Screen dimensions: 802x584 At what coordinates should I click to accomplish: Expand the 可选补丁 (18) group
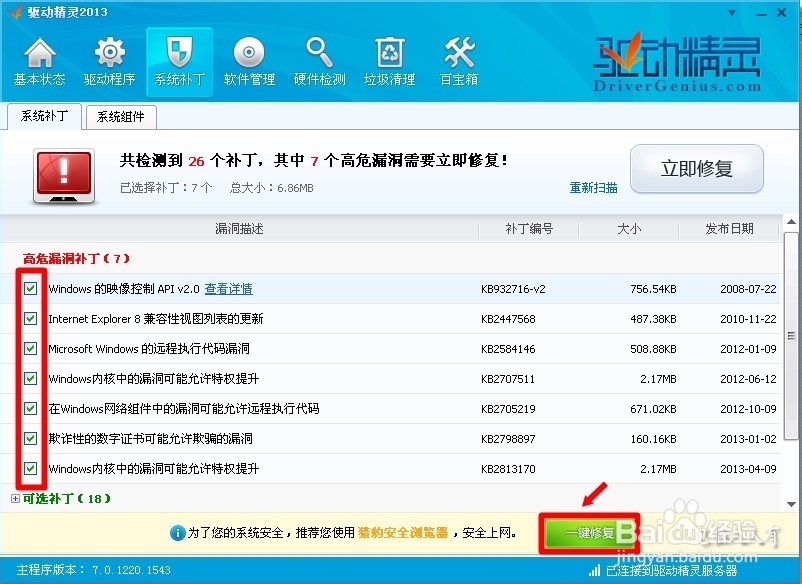click(x=15, y=498)
